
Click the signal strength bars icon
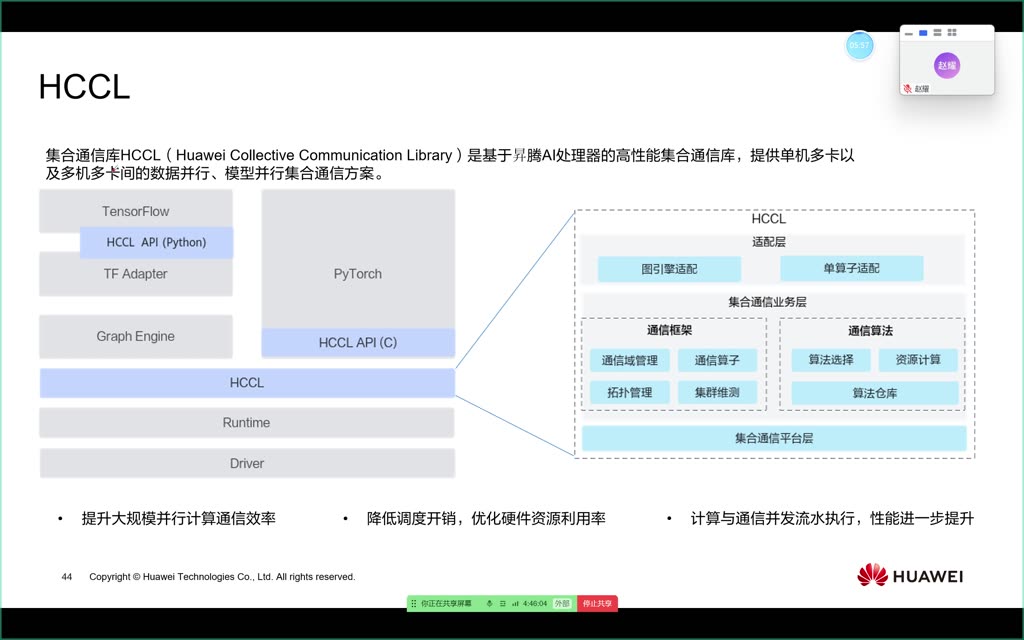[515, 603]
